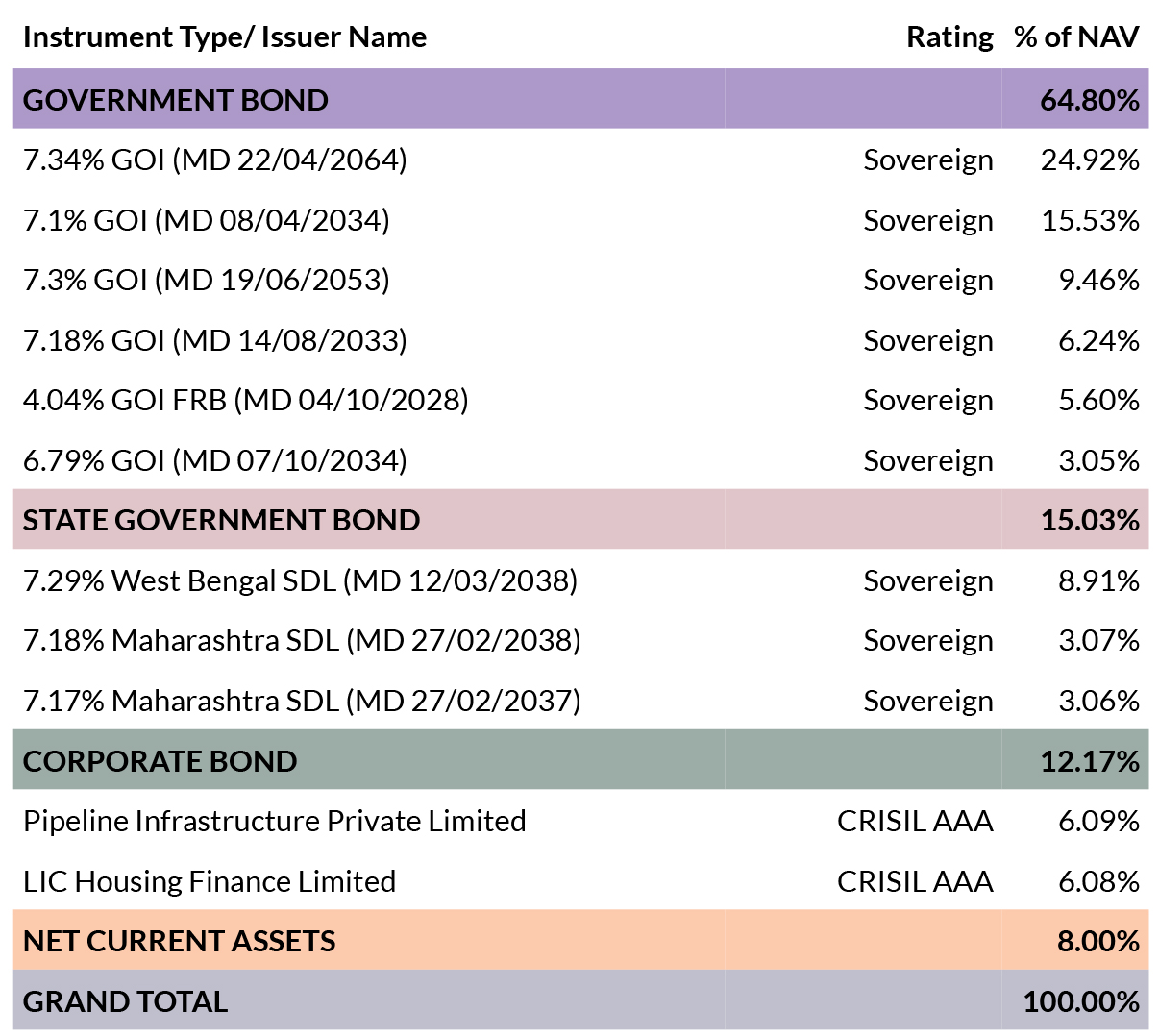The width and height of the screenshot is (1159, 1036).
Task: Click the '% of NAV' column header
Action: (x=1076, y=37)
